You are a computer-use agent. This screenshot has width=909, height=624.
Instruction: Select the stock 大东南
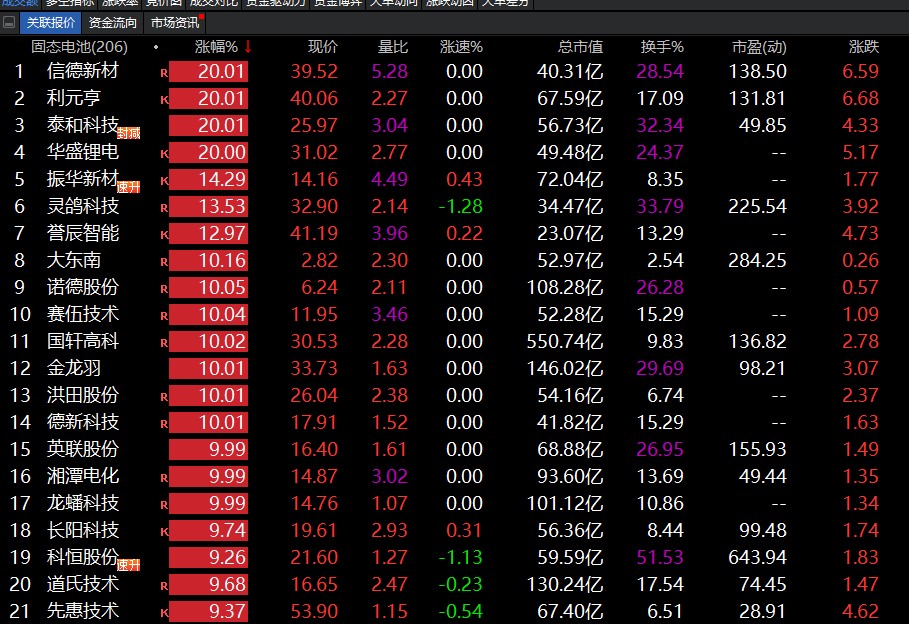[x=74, y=260]
